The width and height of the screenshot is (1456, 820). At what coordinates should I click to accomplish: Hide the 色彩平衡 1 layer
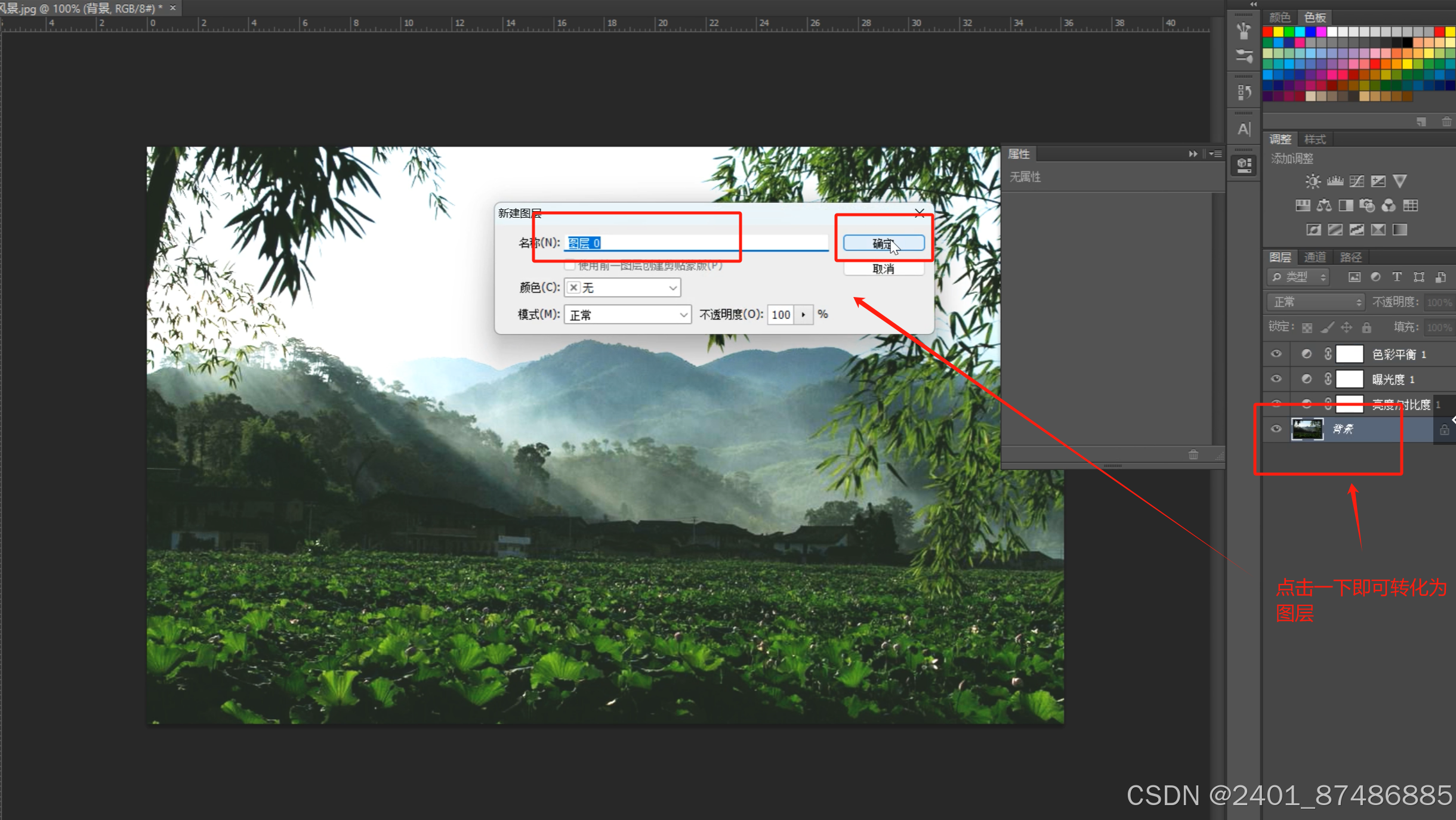pyautogui.click(x=1276, y=354)
